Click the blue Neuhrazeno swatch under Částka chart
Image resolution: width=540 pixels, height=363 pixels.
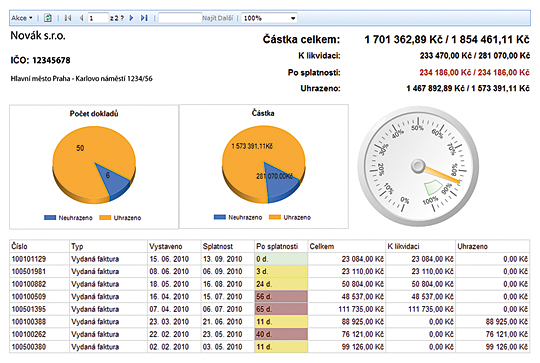click(220, 217)
